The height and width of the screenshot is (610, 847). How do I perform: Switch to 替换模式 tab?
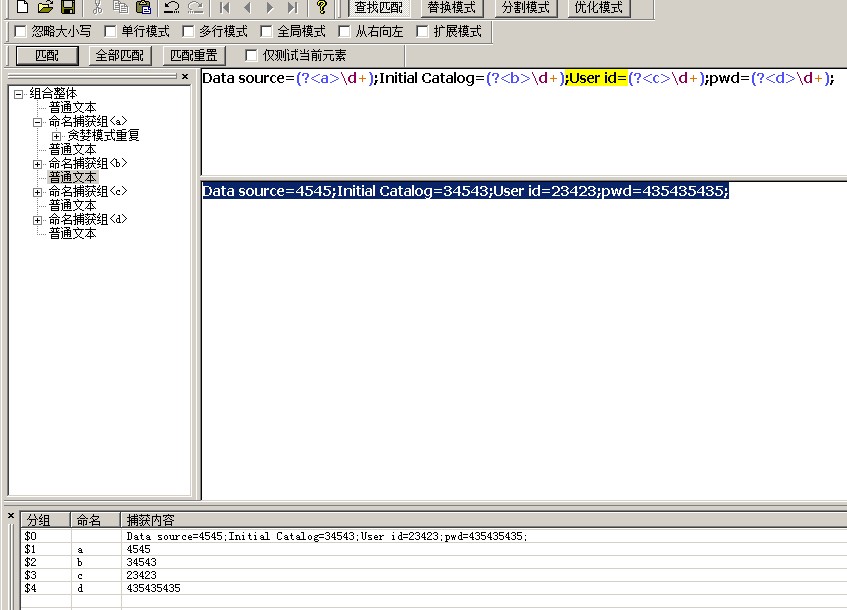pos(452,8)
